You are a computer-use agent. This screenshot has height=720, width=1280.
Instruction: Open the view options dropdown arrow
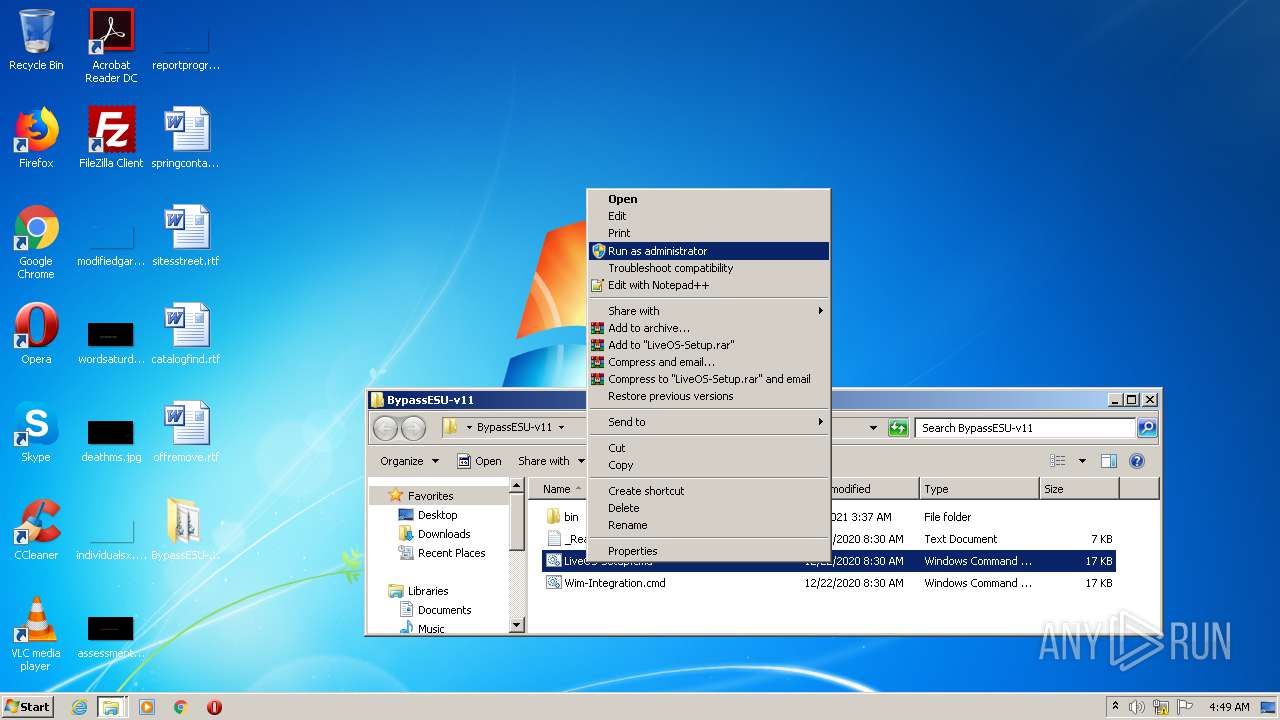[1082, 461]
